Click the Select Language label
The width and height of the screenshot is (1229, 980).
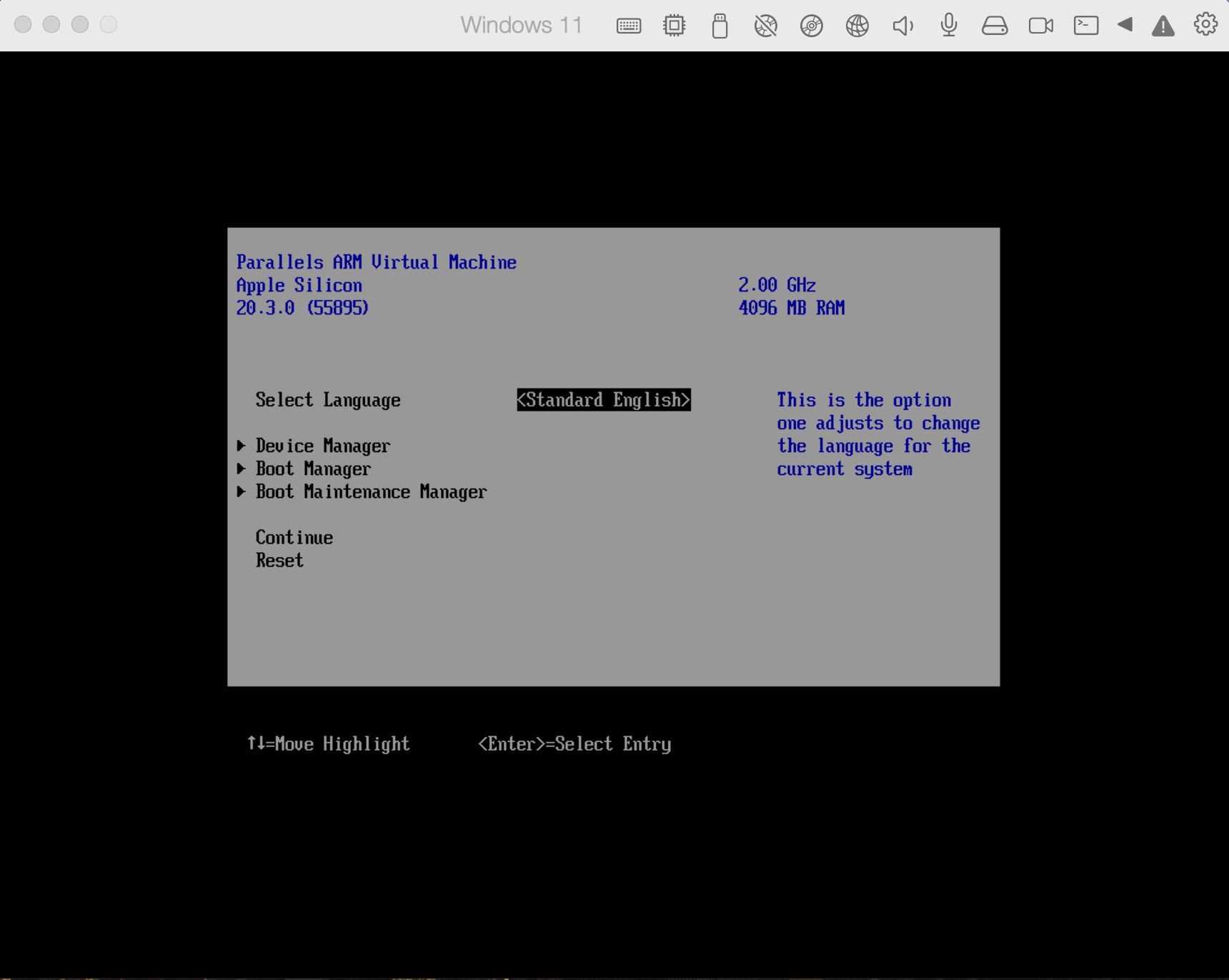pos(328,400)
